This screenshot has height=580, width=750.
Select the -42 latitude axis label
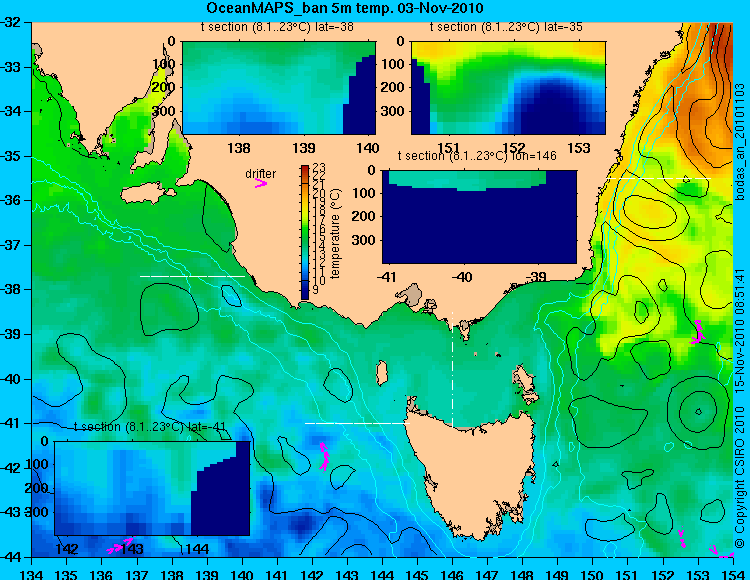point(10,468)
